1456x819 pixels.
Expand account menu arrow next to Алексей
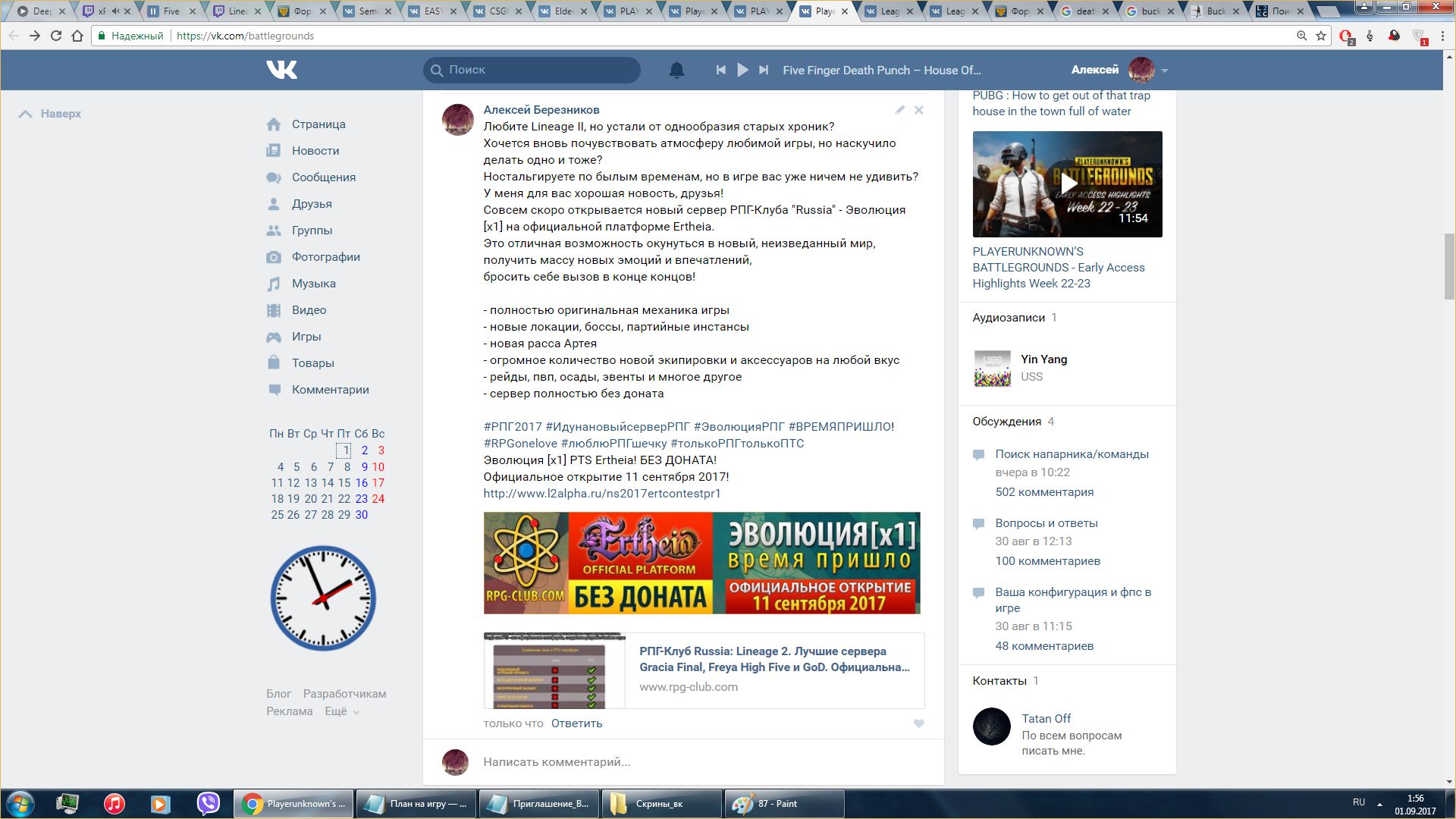(1165, 71)
